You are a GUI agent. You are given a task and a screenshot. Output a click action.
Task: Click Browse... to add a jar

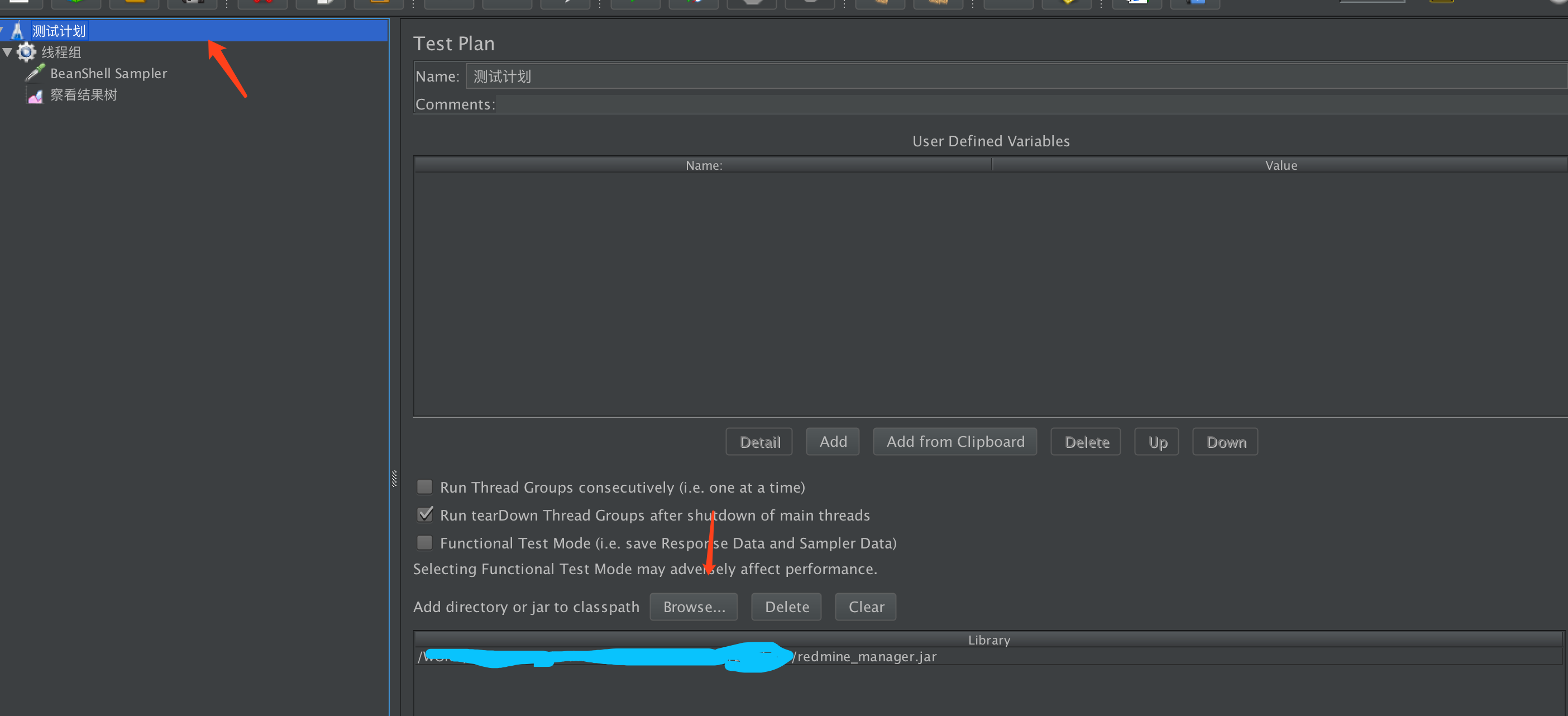tap(694, 607)
